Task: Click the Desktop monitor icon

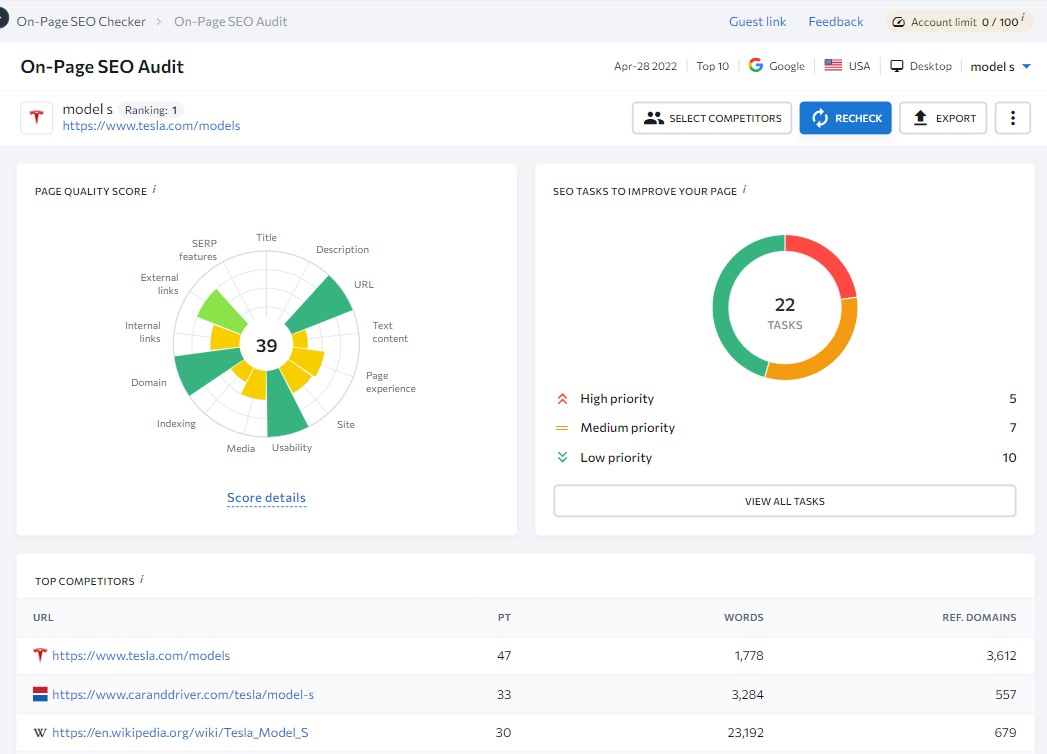Action: click(897, 65)
